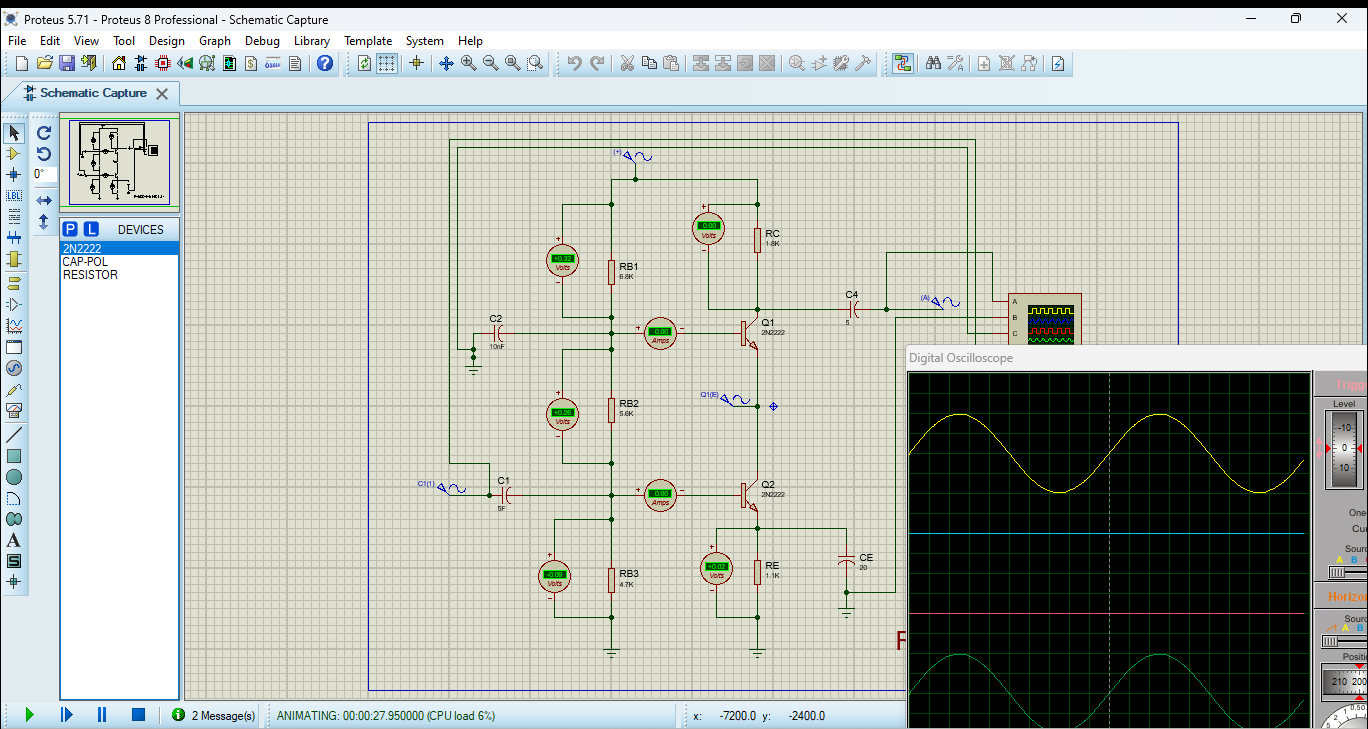Click the Cut scissors icon
The width and height of the screenshot is (1368, 729).
point(627,63)
